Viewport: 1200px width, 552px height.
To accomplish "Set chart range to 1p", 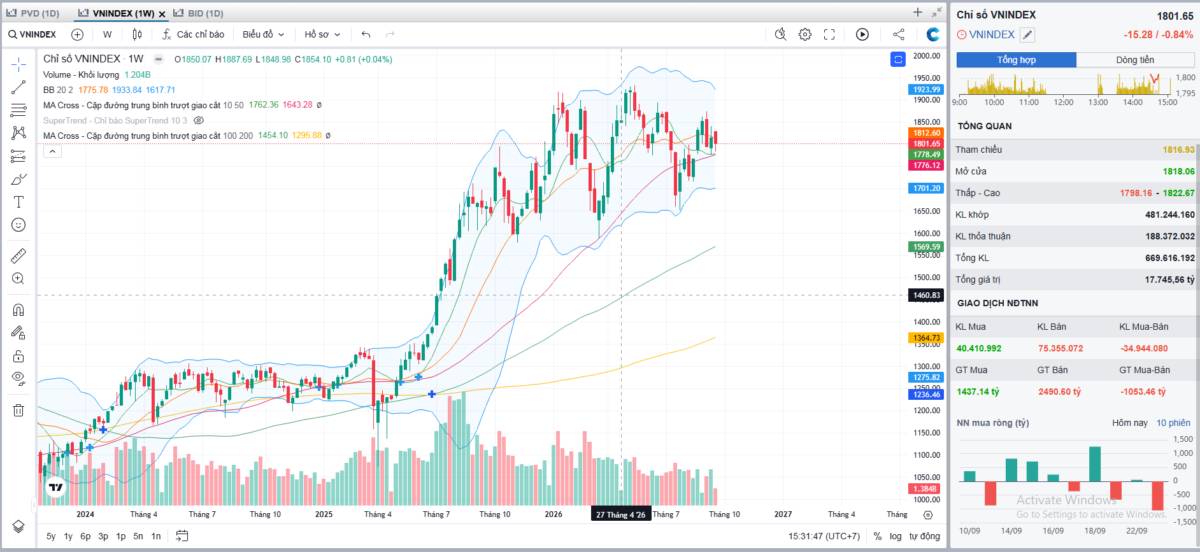I will point(121,537).
